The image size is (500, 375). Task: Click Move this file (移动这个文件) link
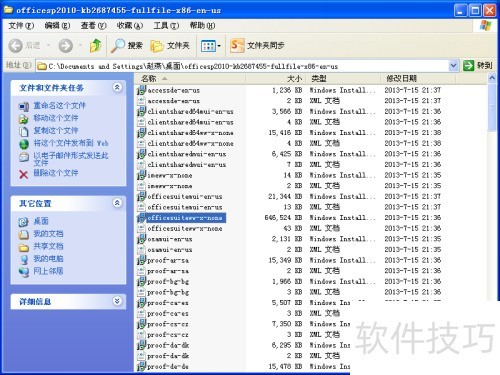coord(56,118)
